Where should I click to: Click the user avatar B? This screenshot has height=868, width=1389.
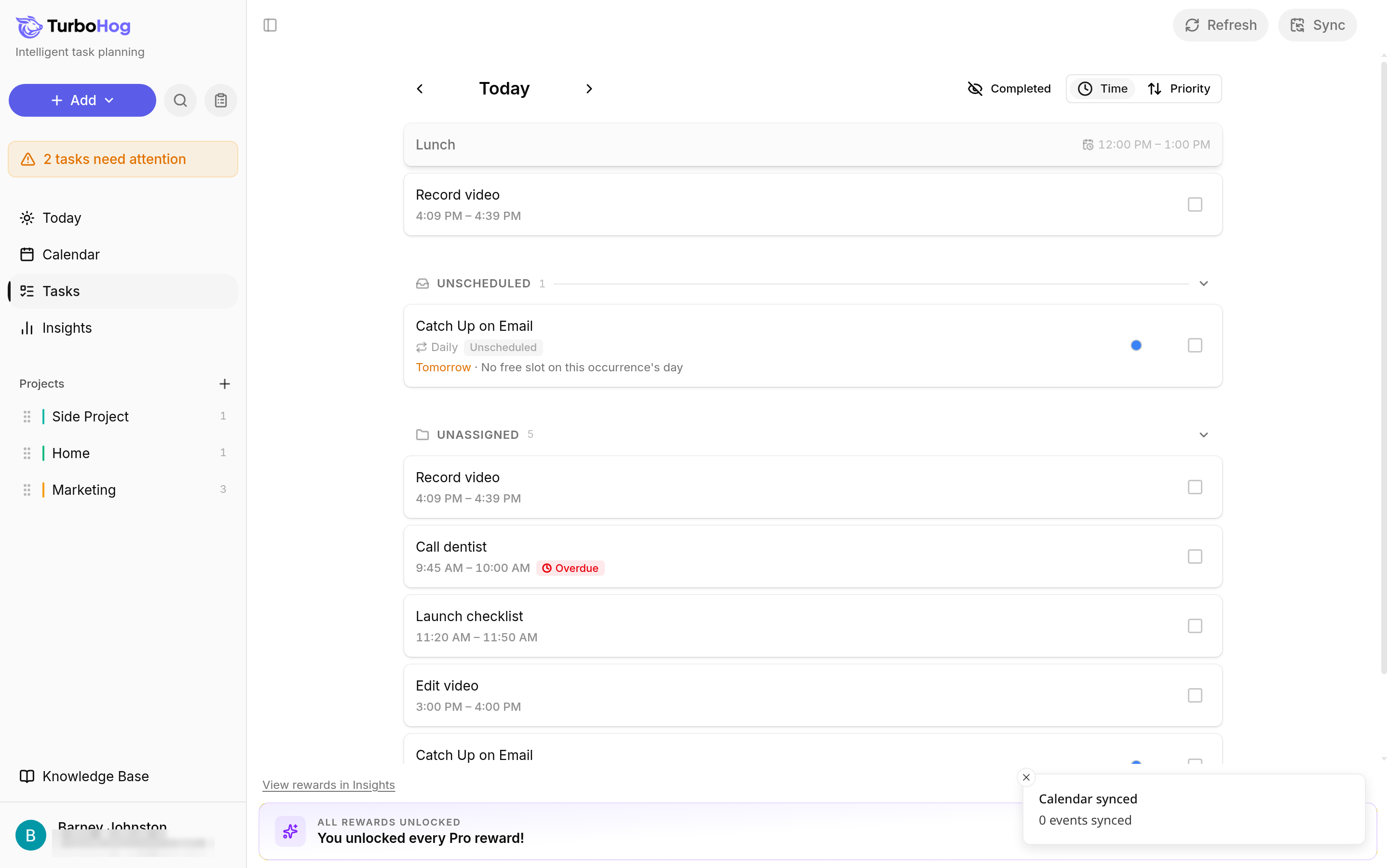click(x=31, y=835)
